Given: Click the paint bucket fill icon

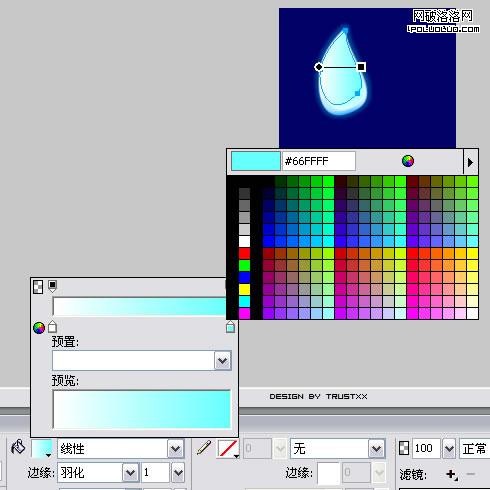Looking at the screenshot, I should (x=18, y=447).
